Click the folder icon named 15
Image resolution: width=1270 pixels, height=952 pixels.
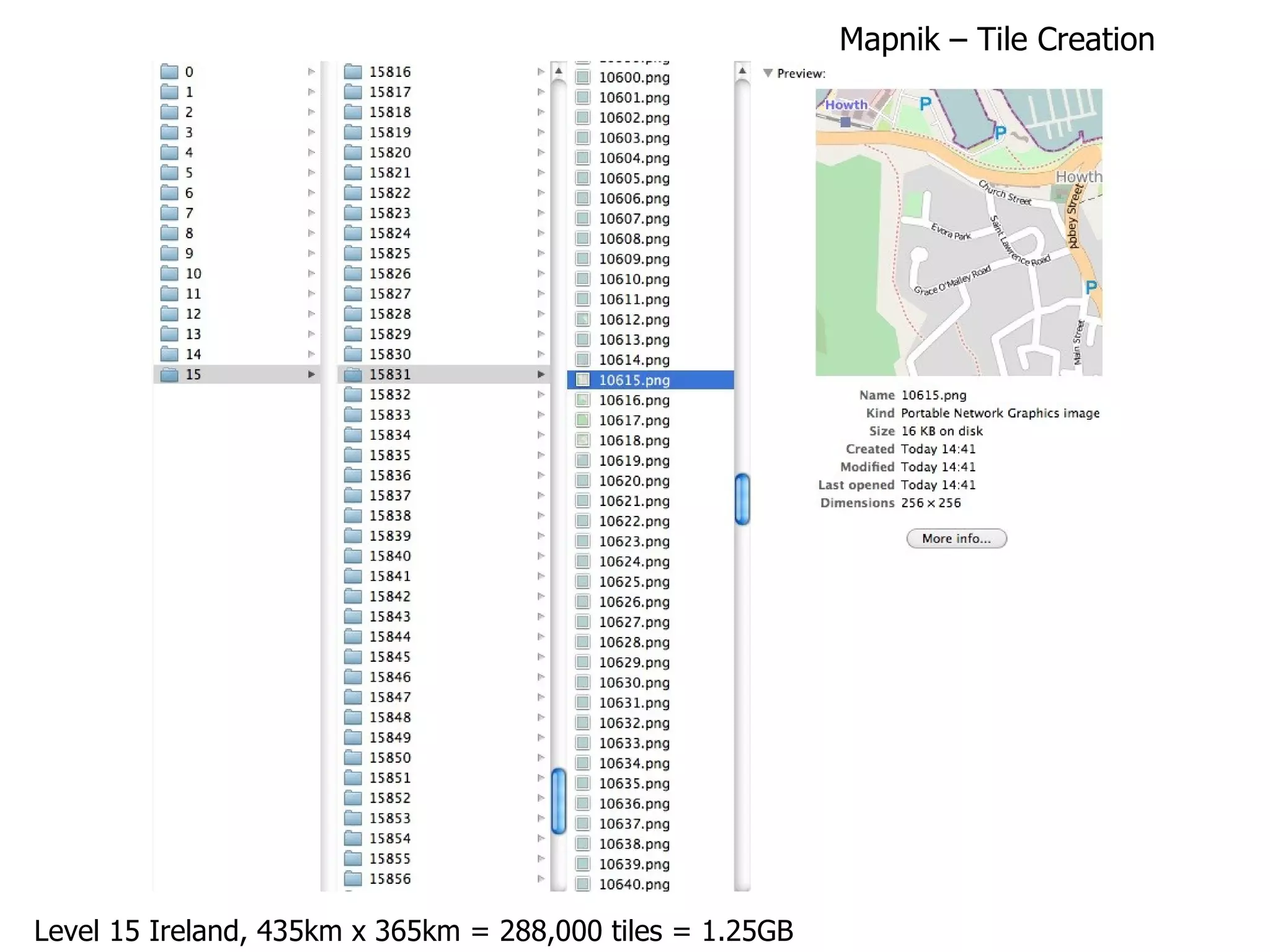(x=169, y=375)
